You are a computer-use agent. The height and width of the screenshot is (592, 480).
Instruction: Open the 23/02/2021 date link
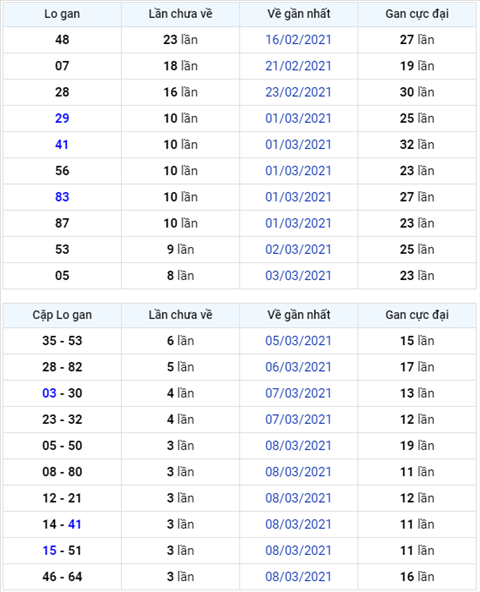click(298, 92)
